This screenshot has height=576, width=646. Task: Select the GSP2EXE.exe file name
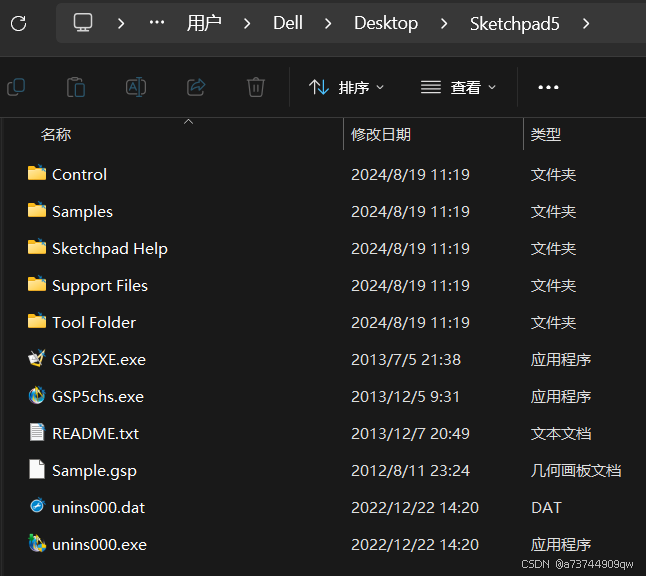(99, 360)
